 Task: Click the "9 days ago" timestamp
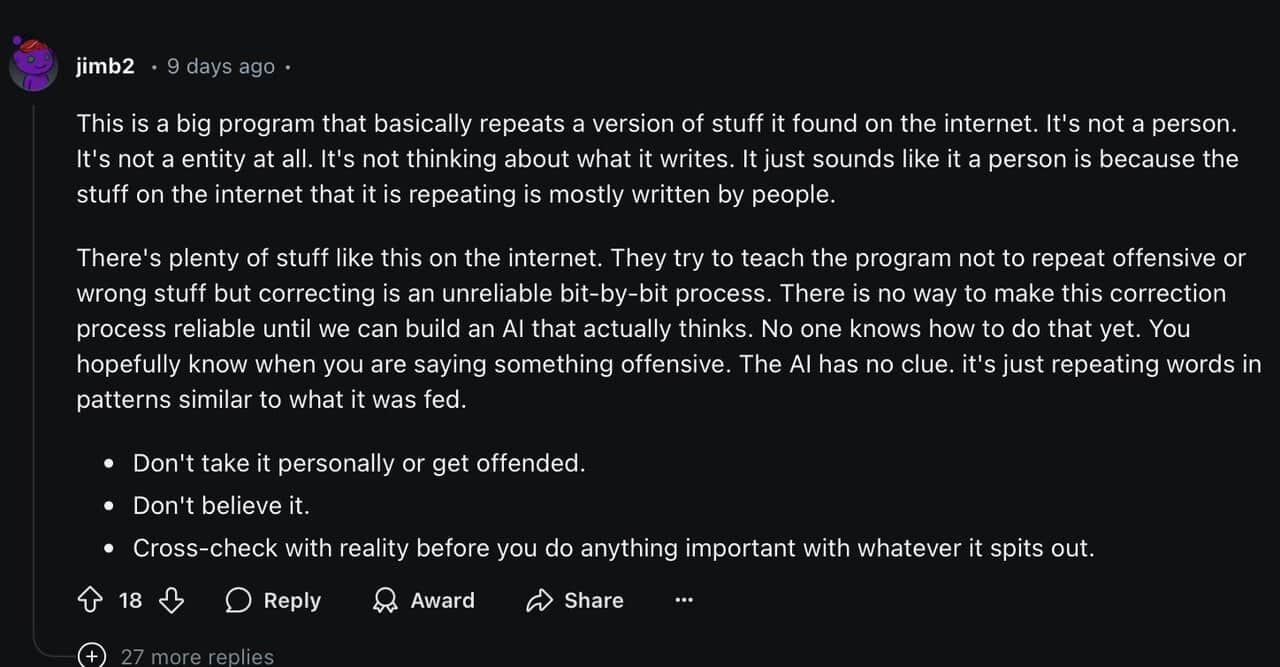pos(221,66)
